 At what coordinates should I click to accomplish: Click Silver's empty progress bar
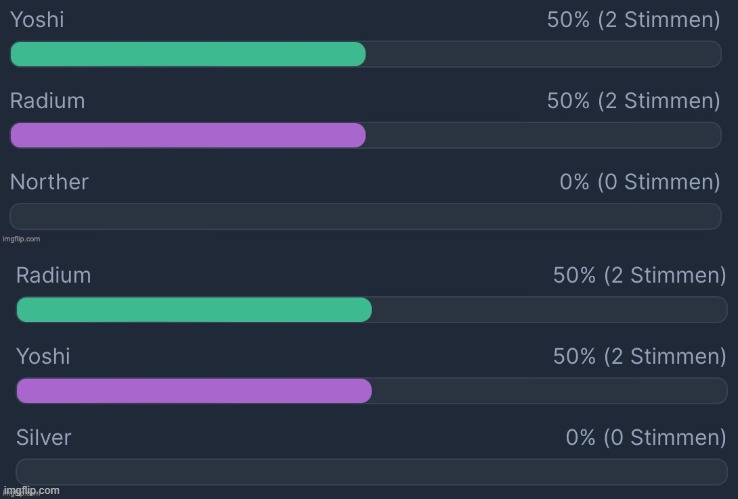pos(372,472)
